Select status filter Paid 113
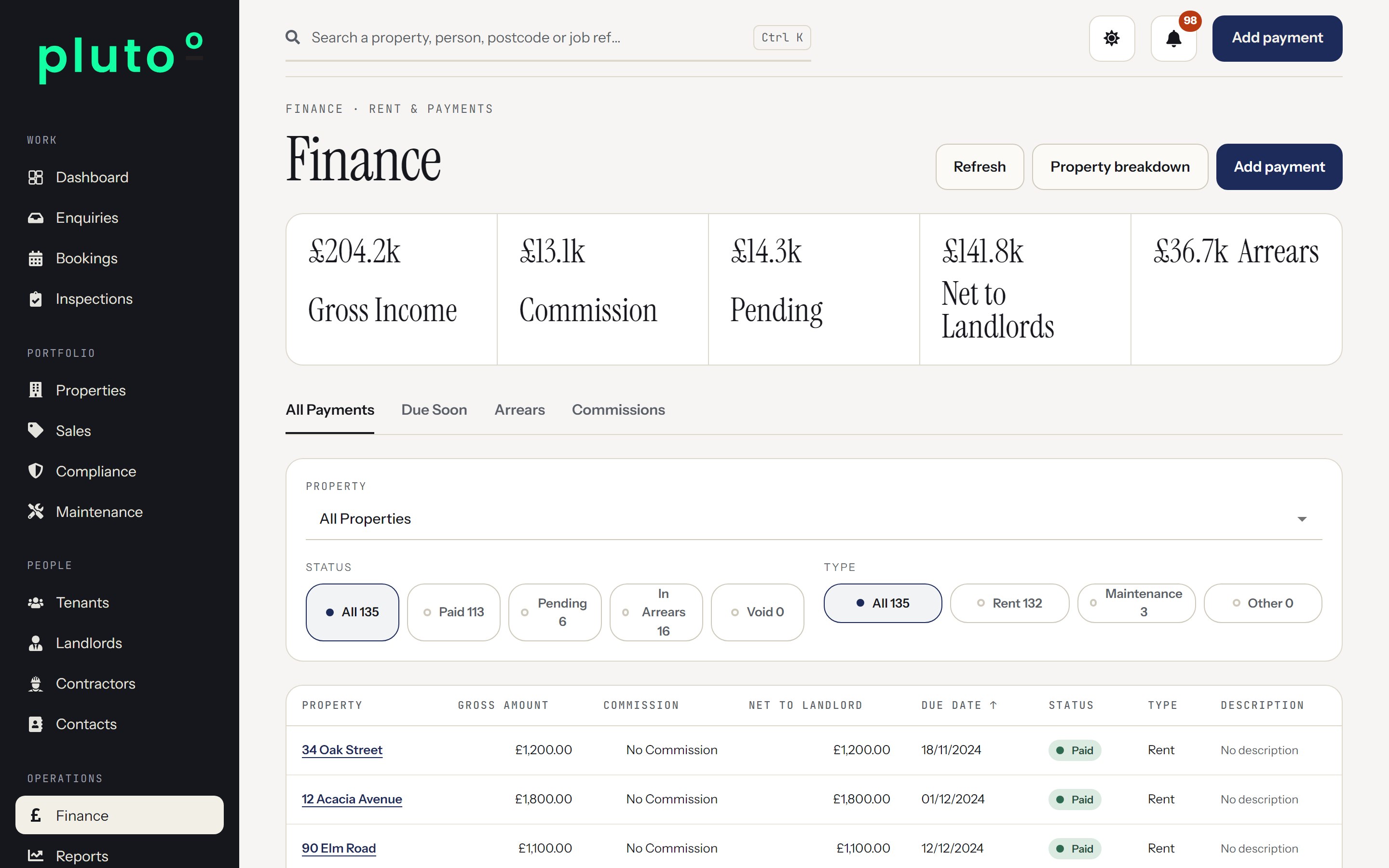Viewport: 1389px width, 868px height. pyautogui.click(x=453, y=612)
